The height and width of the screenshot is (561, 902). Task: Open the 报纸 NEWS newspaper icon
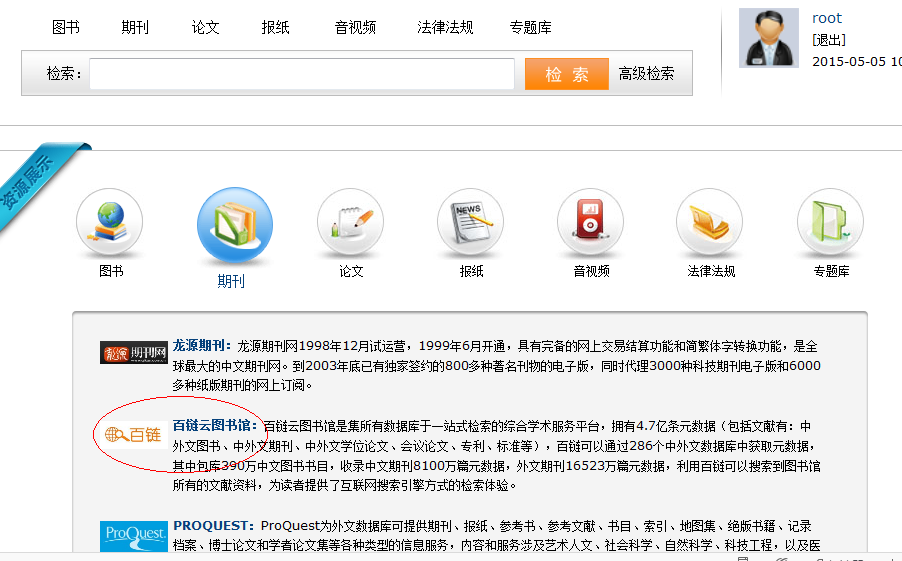tap(471, 222)
